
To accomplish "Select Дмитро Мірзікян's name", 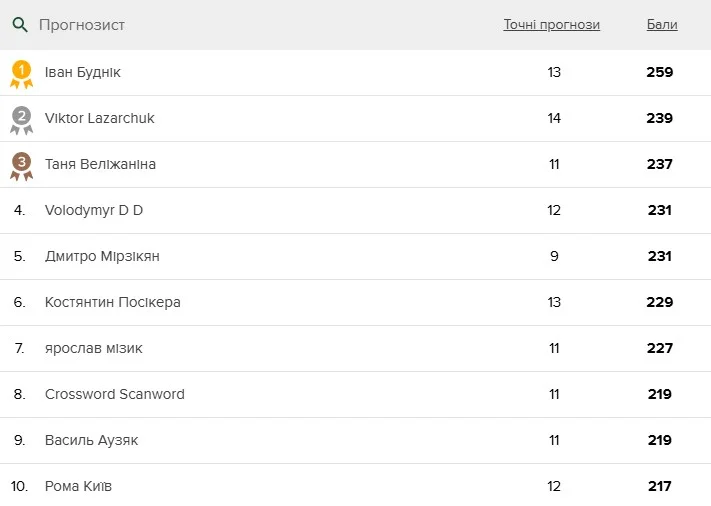I will [x=102, y=256].
